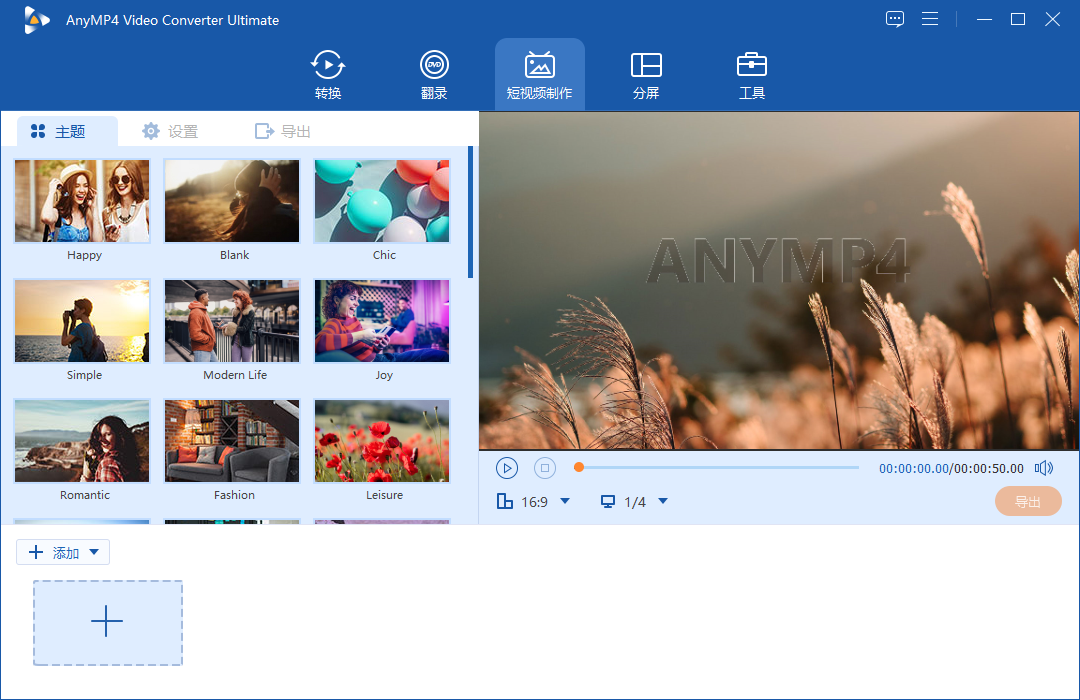Open the 翻录 DVD ripper feature
Screen dimensions: 1080x700
(x=433, y=74)
